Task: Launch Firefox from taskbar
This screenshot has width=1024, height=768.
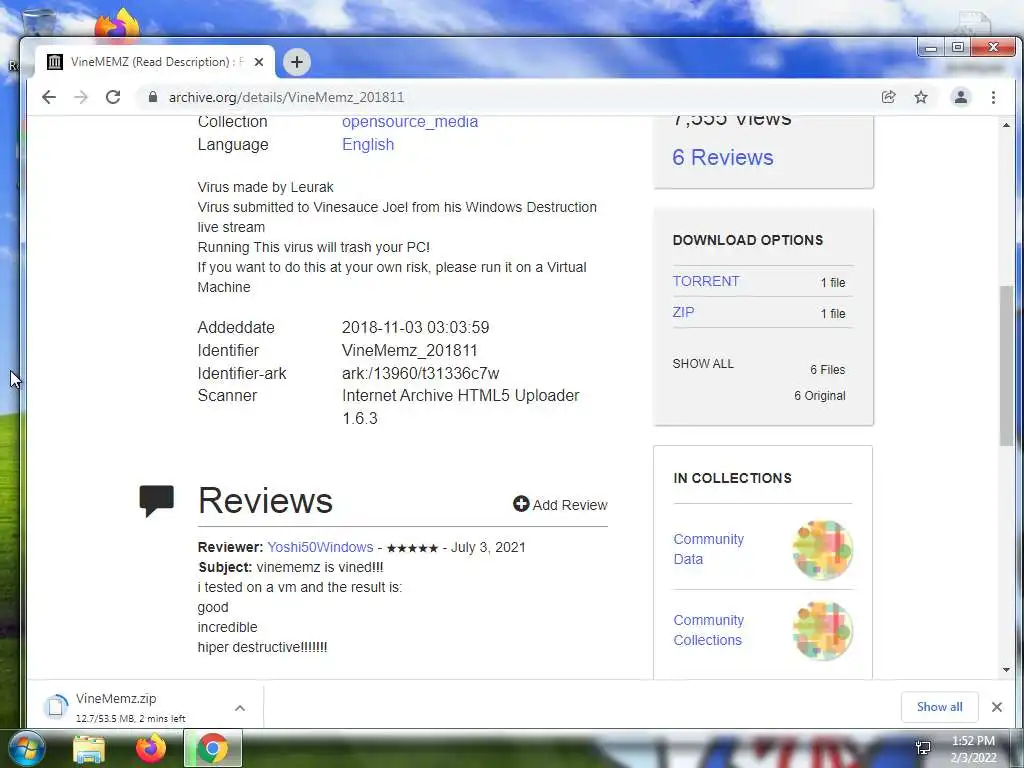Action: point(151,748)
